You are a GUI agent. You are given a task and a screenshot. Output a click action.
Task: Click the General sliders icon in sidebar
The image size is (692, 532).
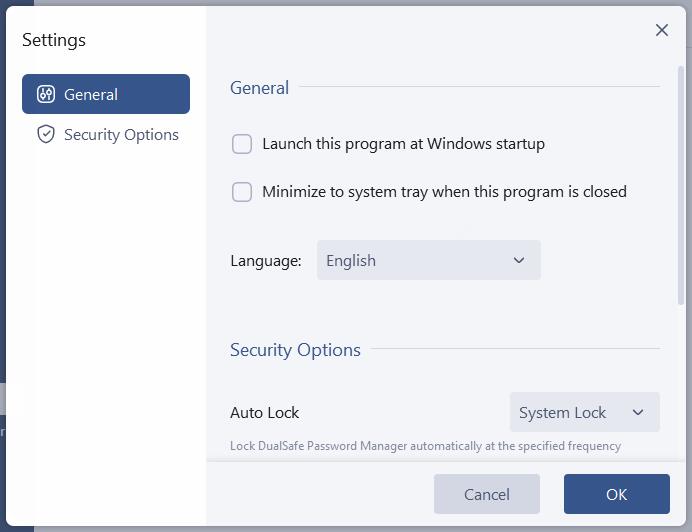tap(46, 94)
